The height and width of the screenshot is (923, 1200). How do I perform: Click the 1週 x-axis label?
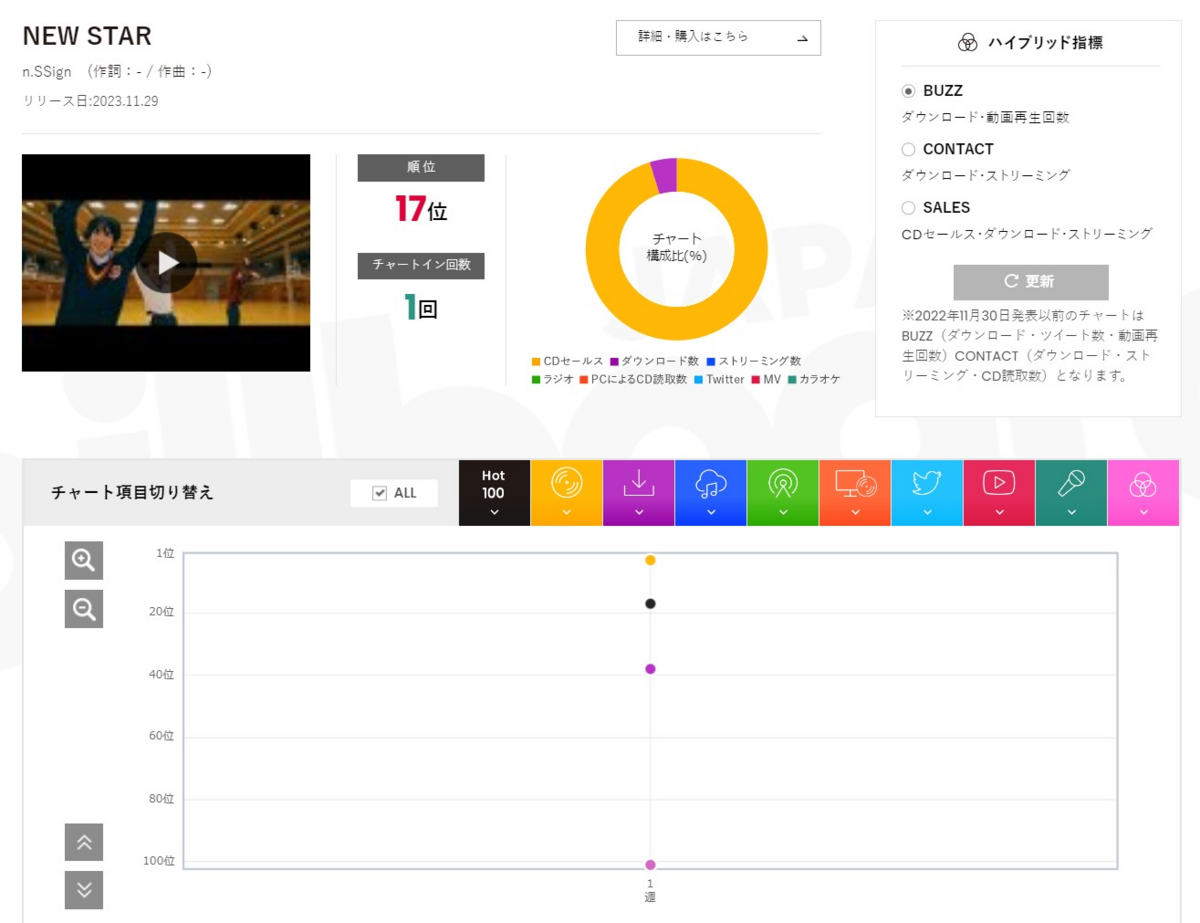pos(650,890)
